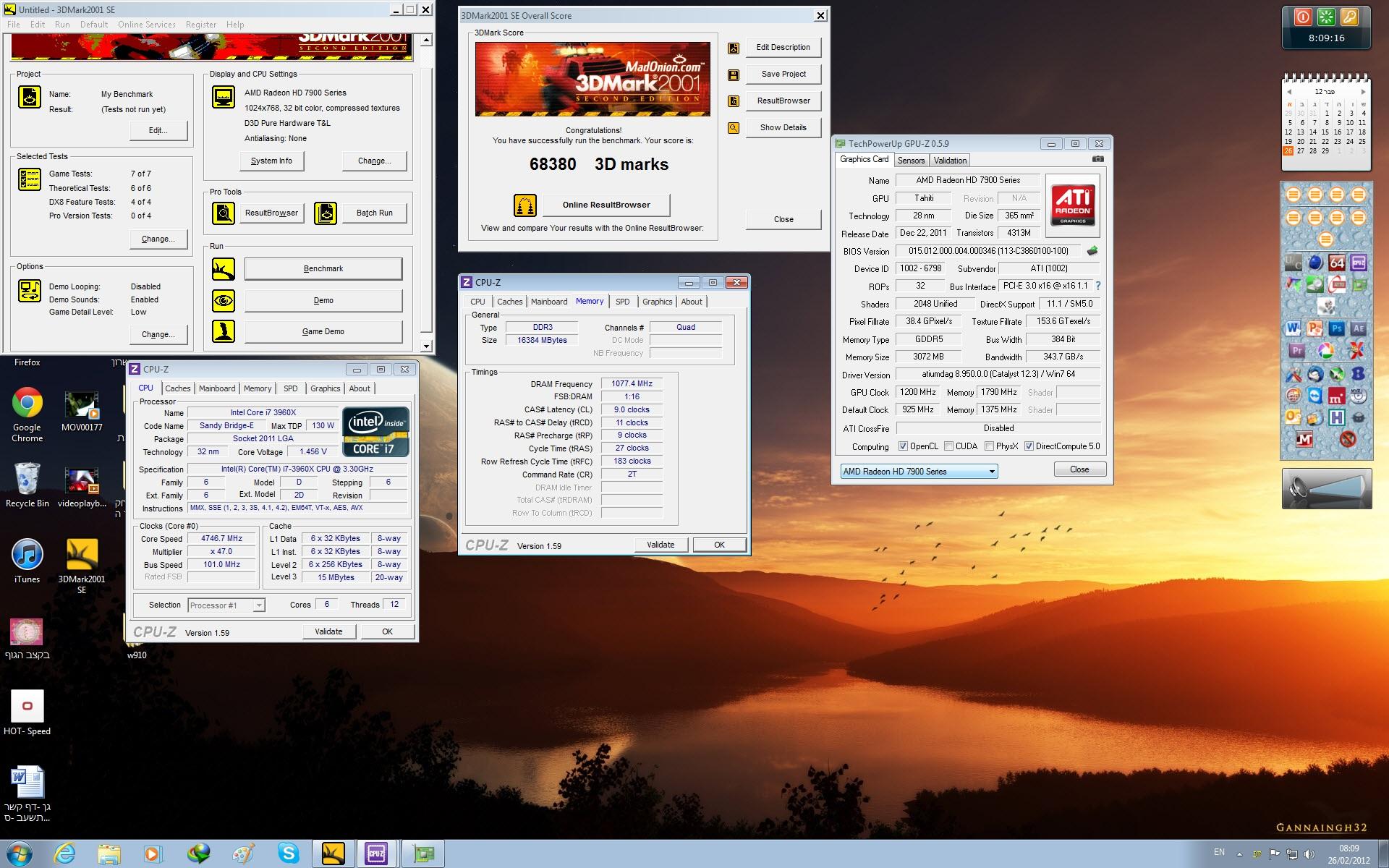Toggle the CUDA checkbox in GPU-Z
This screenshot has height=868, width=1389.
click(x=948, y=446)
